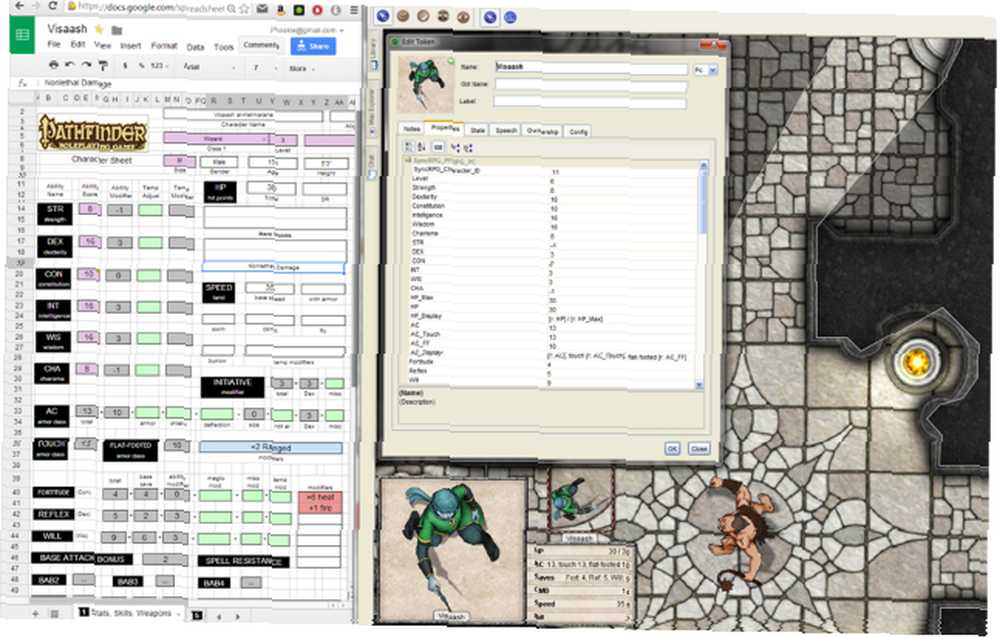This screenshot has height=638, width=1000.
Task: Open the all sheets list
Action: [54, 614]
